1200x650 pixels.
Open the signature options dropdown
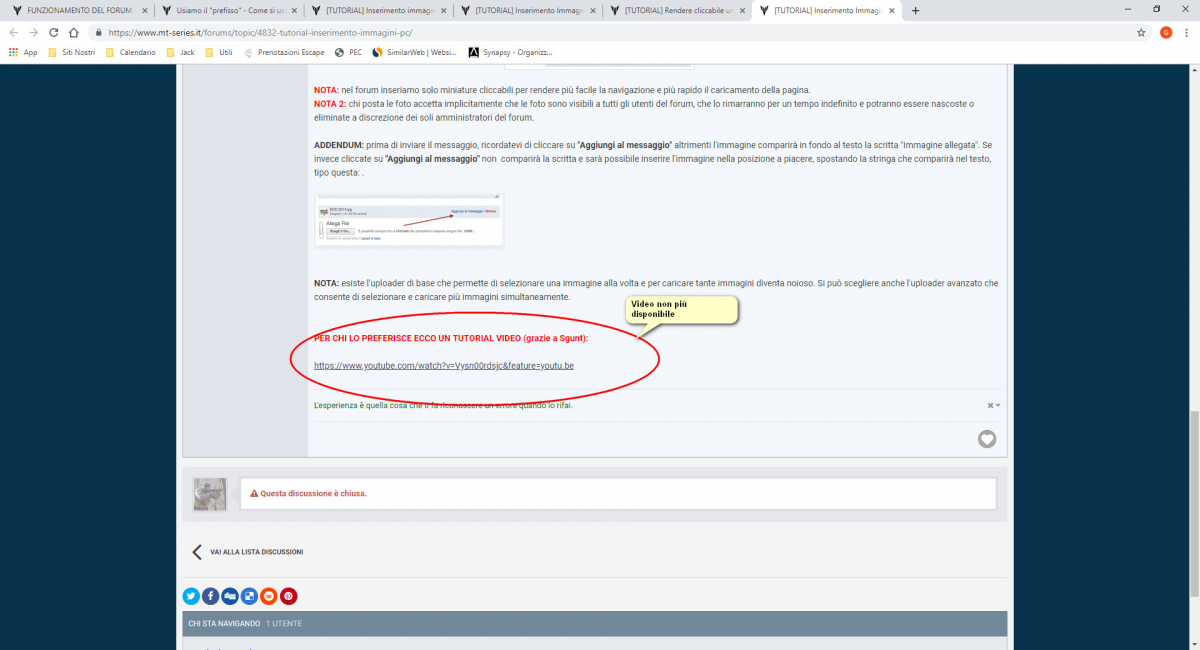(994, 405)
